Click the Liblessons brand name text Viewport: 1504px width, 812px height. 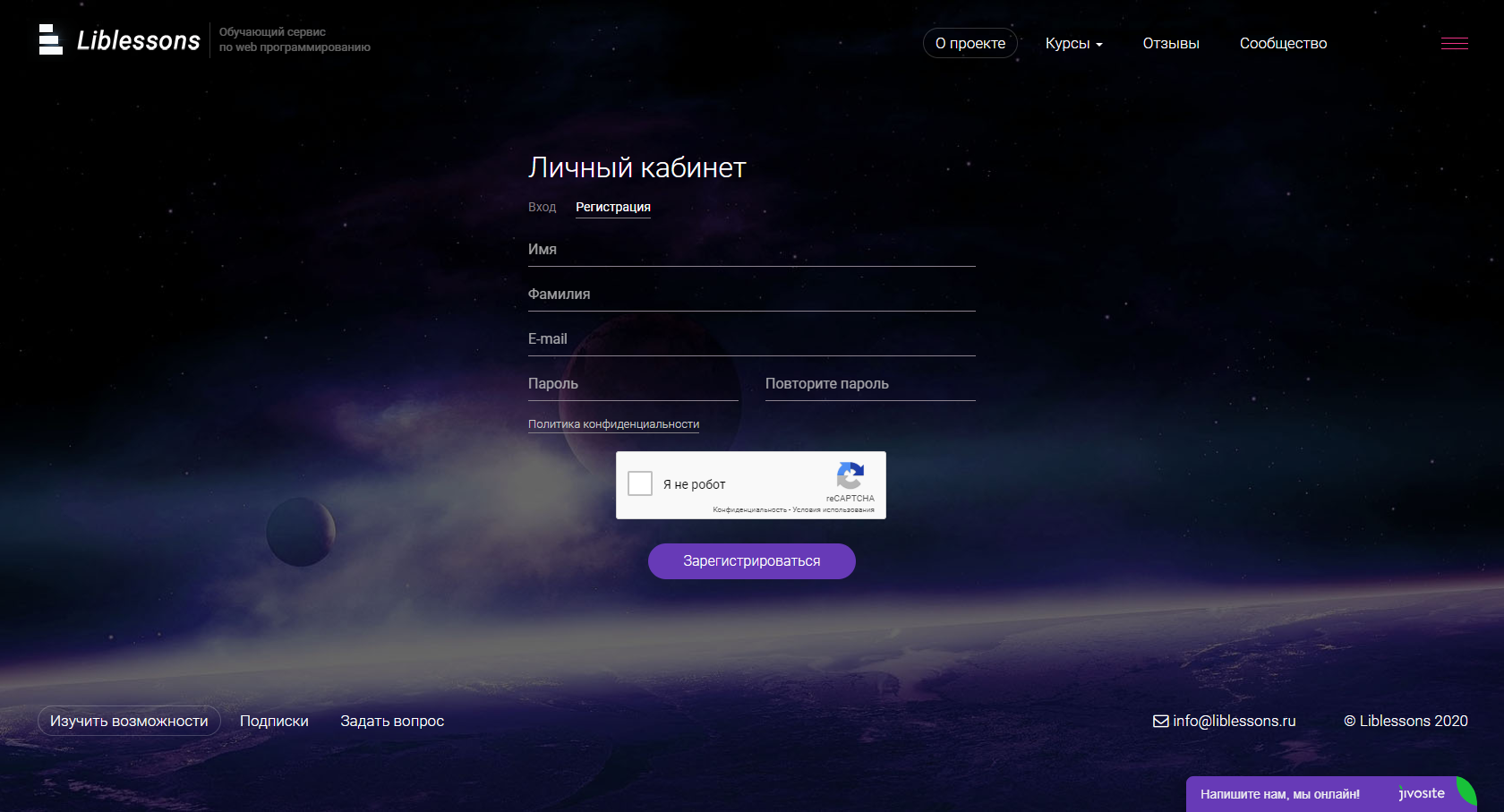click(139, 40)
